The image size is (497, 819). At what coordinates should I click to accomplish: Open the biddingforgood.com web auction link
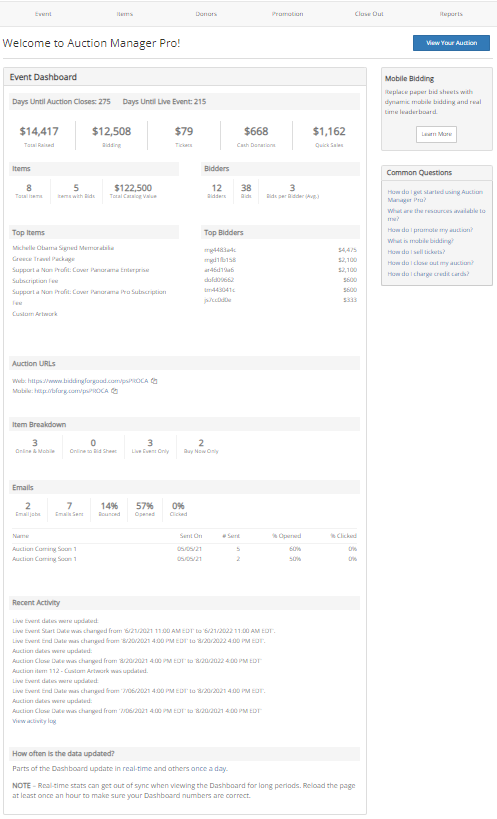tap(88, 381)
